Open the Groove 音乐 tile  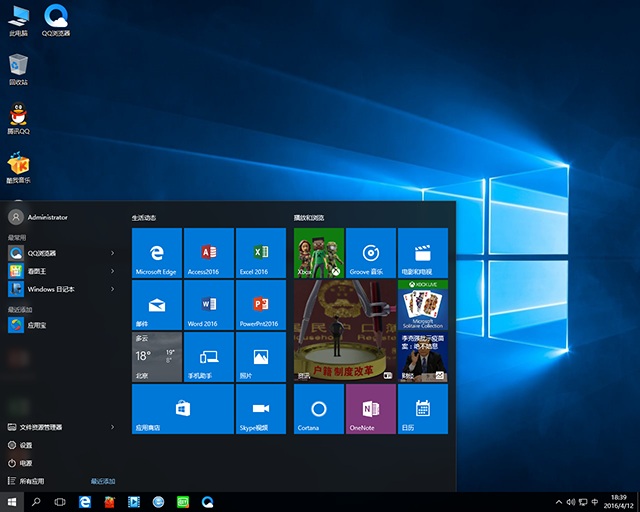click(370, 252)
